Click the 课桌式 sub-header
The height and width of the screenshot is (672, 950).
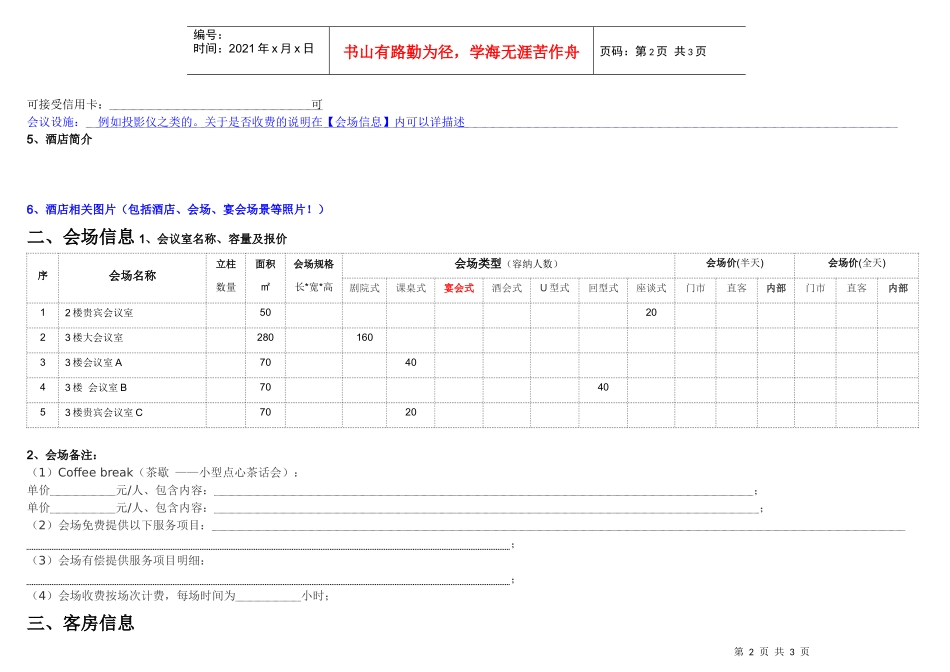point(411,288)
